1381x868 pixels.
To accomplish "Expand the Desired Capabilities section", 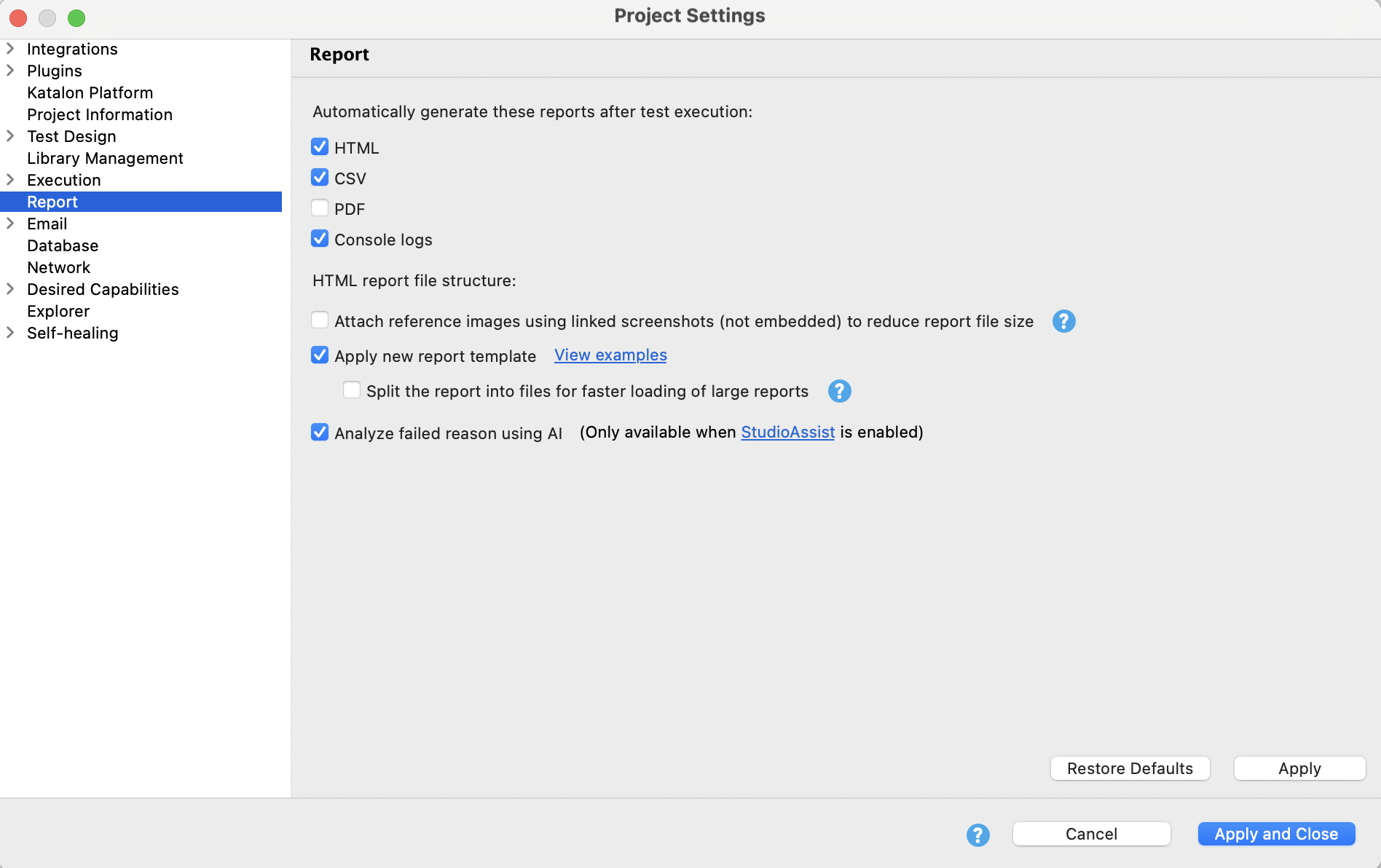I will [10, 288].
